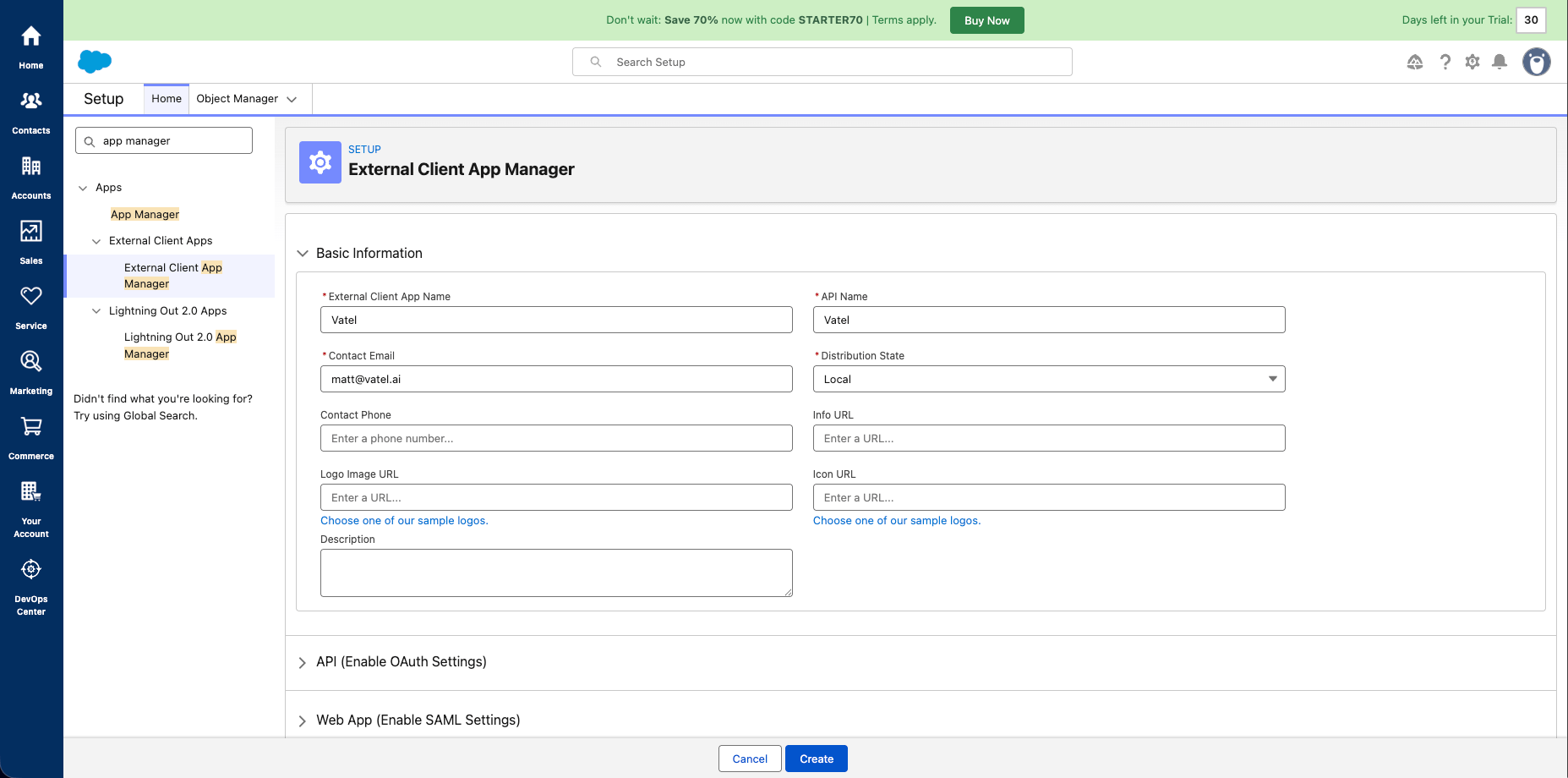1568x778 pixels.
Task: Click the Quick Find magnifier icon
Action: pyautogui.click(x=90, y=141)
